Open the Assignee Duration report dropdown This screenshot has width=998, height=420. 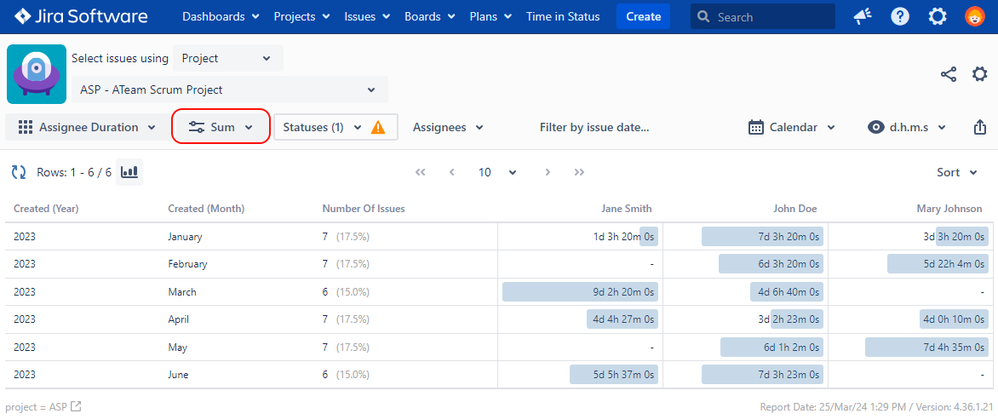click(87, 127)
